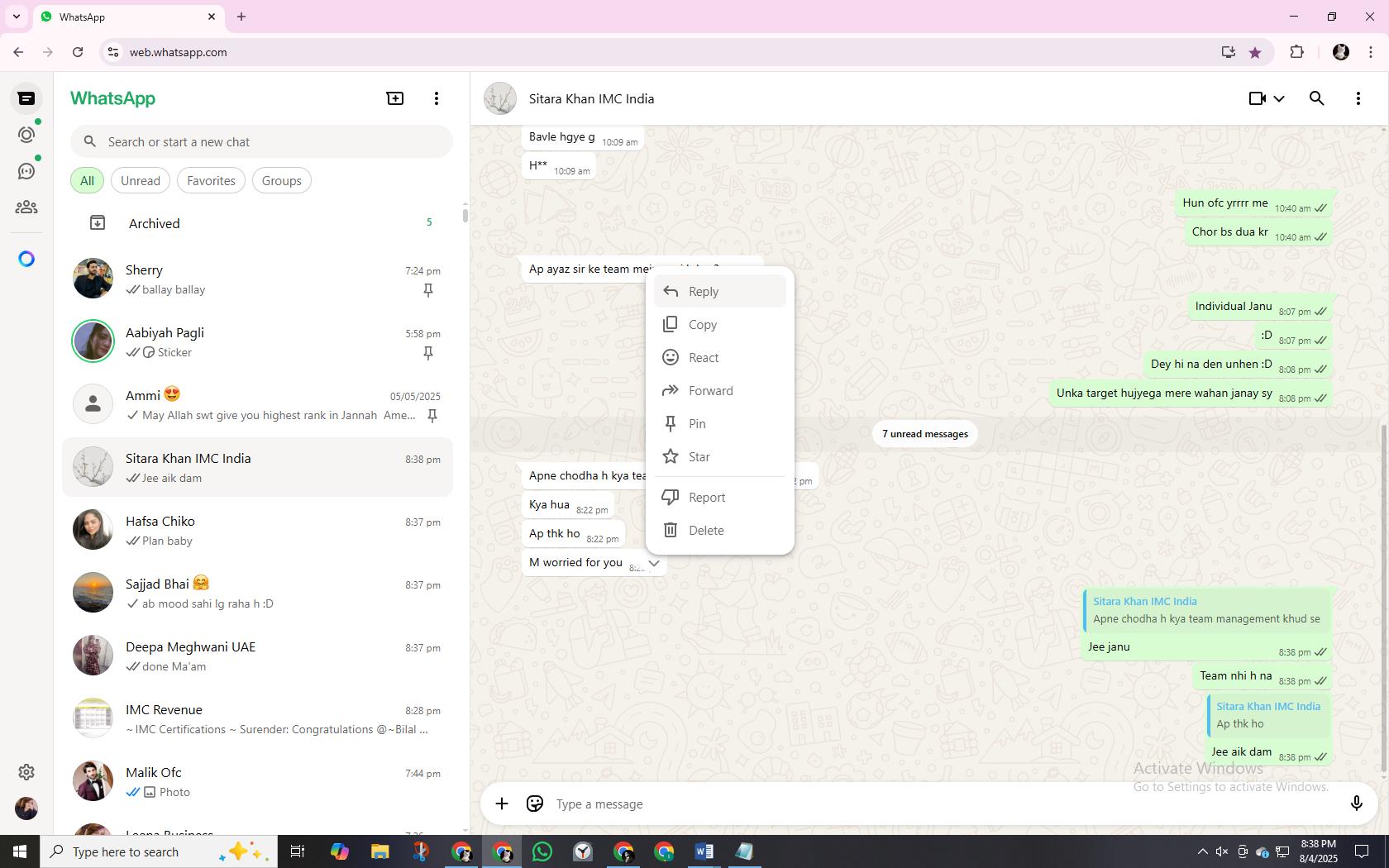Open chat menu three dots in header
Viewport: 1389px width, 868px height.
pos(1358,98)
